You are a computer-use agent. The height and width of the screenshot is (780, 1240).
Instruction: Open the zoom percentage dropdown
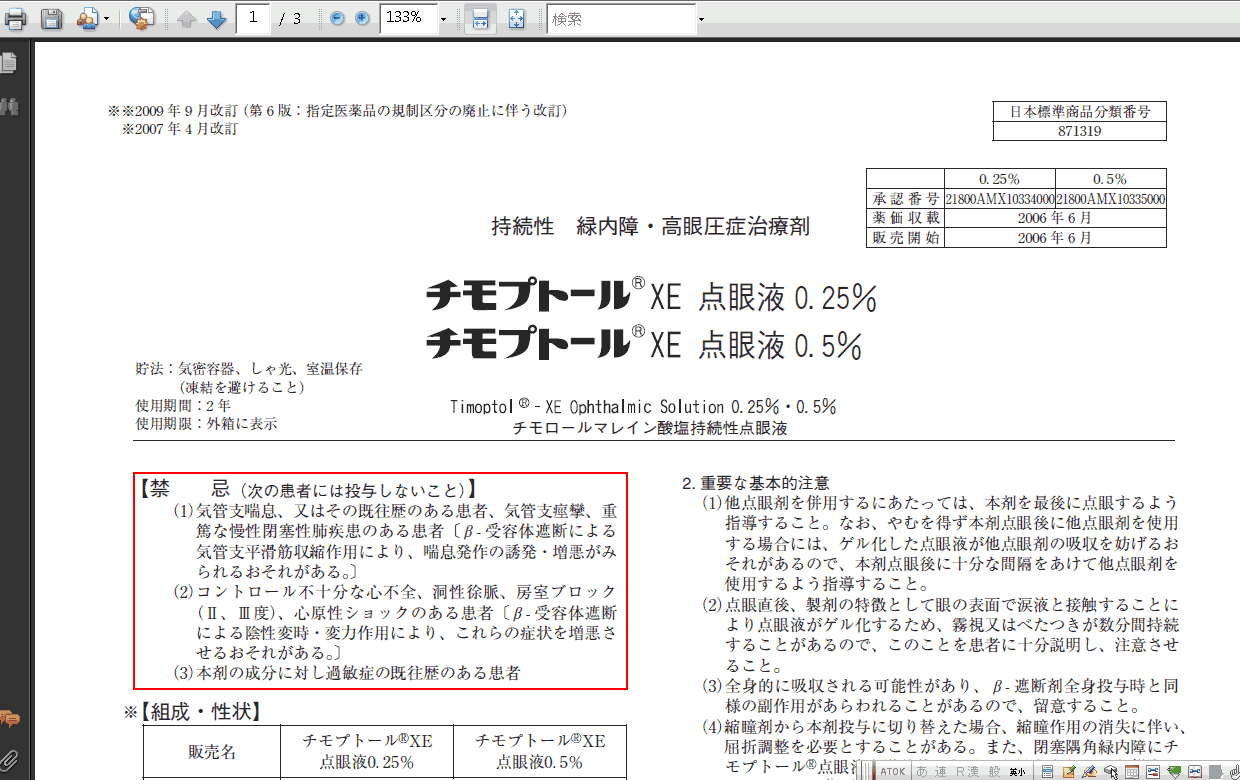[x=443, y=19]
